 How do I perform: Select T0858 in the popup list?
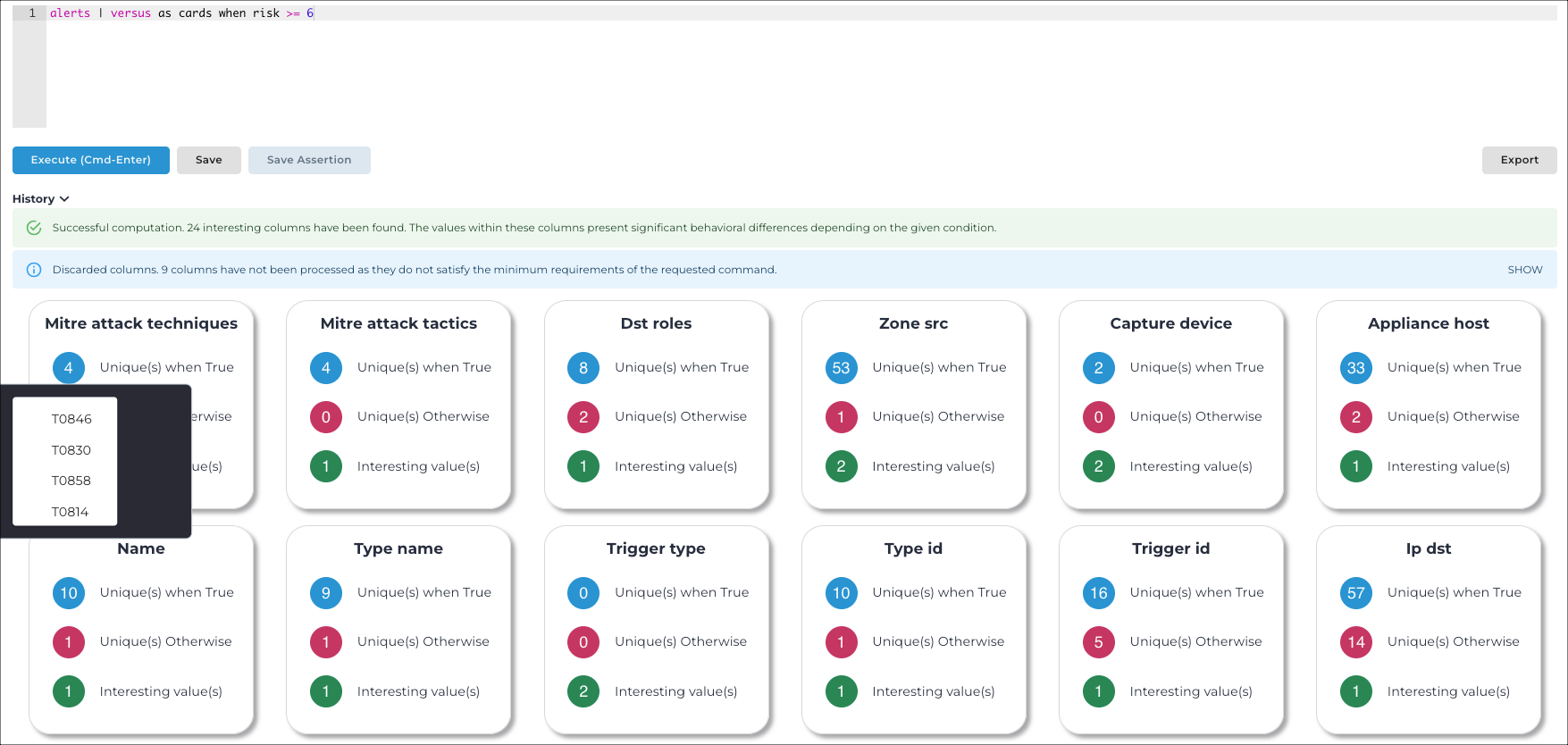click(71, 481)
